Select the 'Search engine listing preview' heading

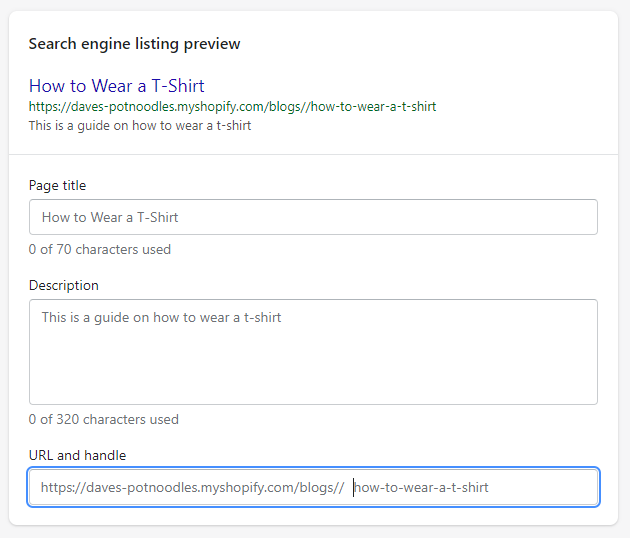pos(134,44)
